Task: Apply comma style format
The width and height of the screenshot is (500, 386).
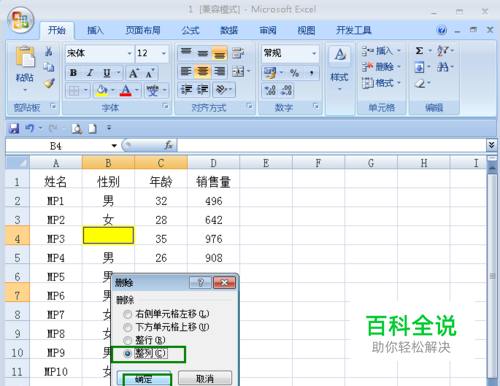Action: click(312, 73)
